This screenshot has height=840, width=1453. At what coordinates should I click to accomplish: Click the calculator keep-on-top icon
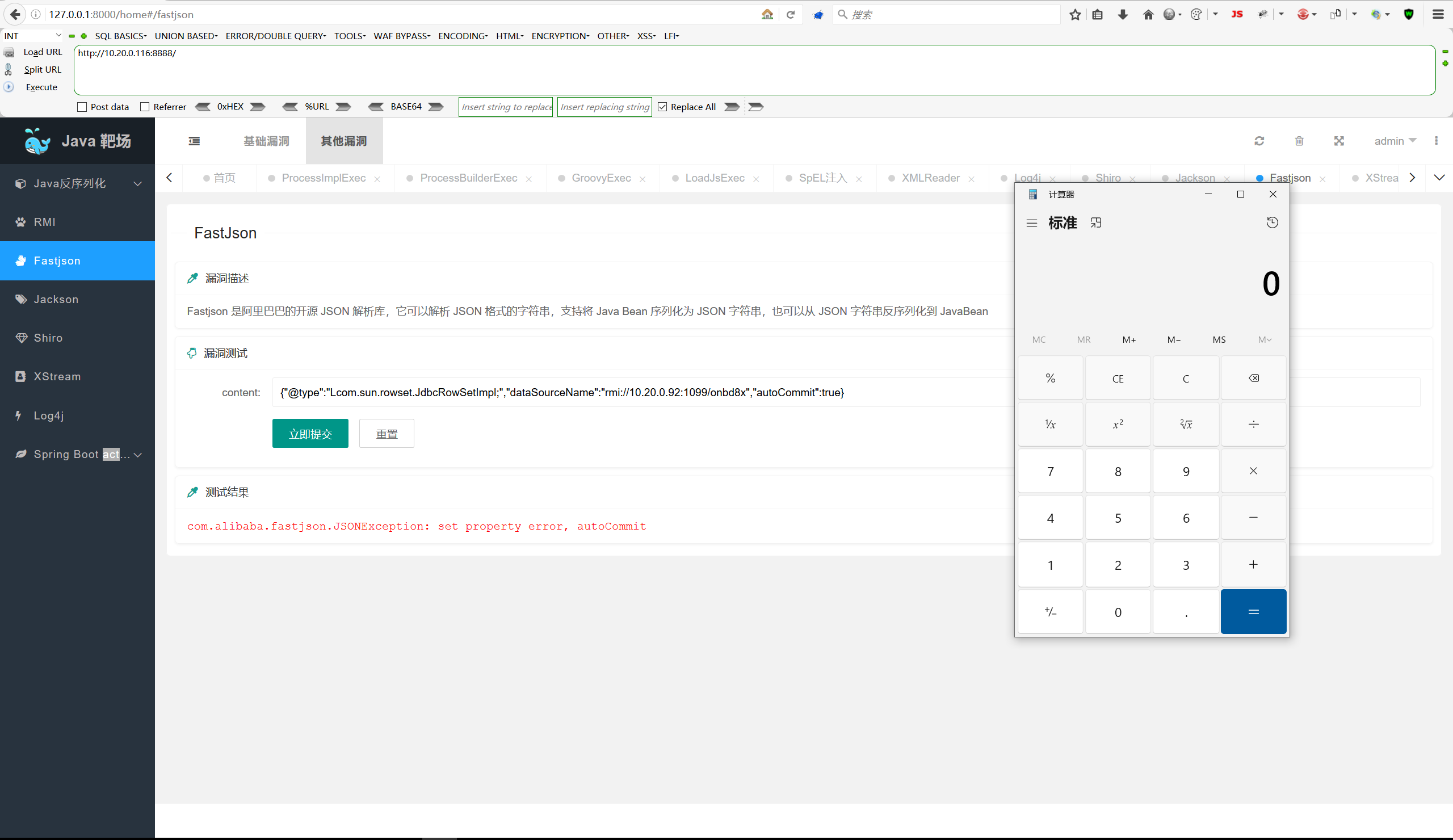pyautogui.click(x=1096, y=222)
